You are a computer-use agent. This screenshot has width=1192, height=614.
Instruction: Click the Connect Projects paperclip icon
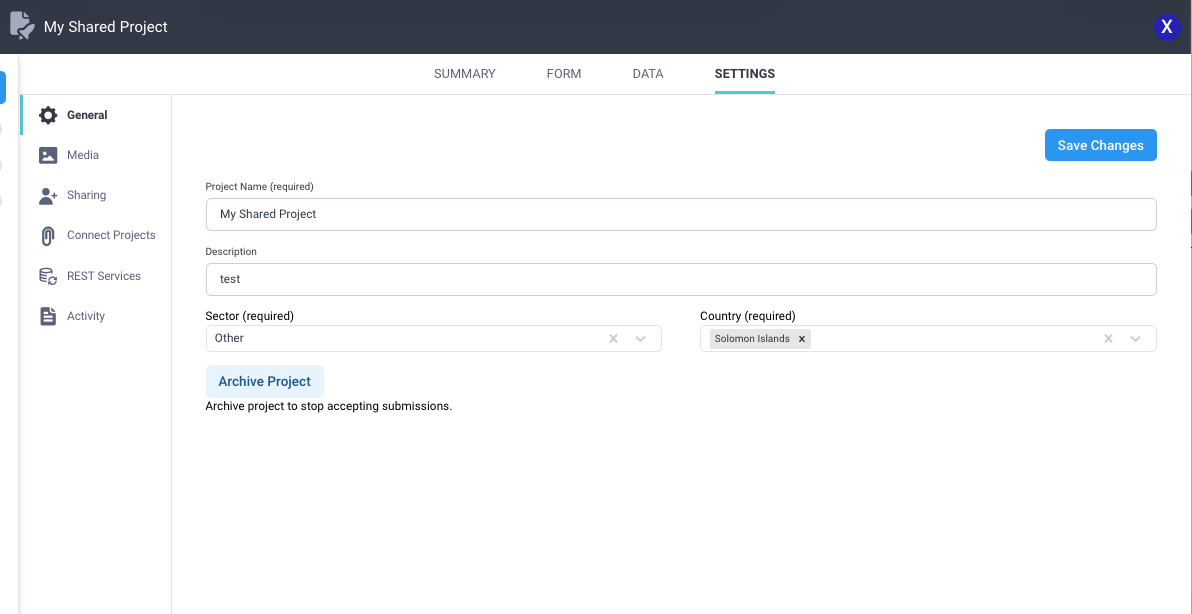(48, 236)
